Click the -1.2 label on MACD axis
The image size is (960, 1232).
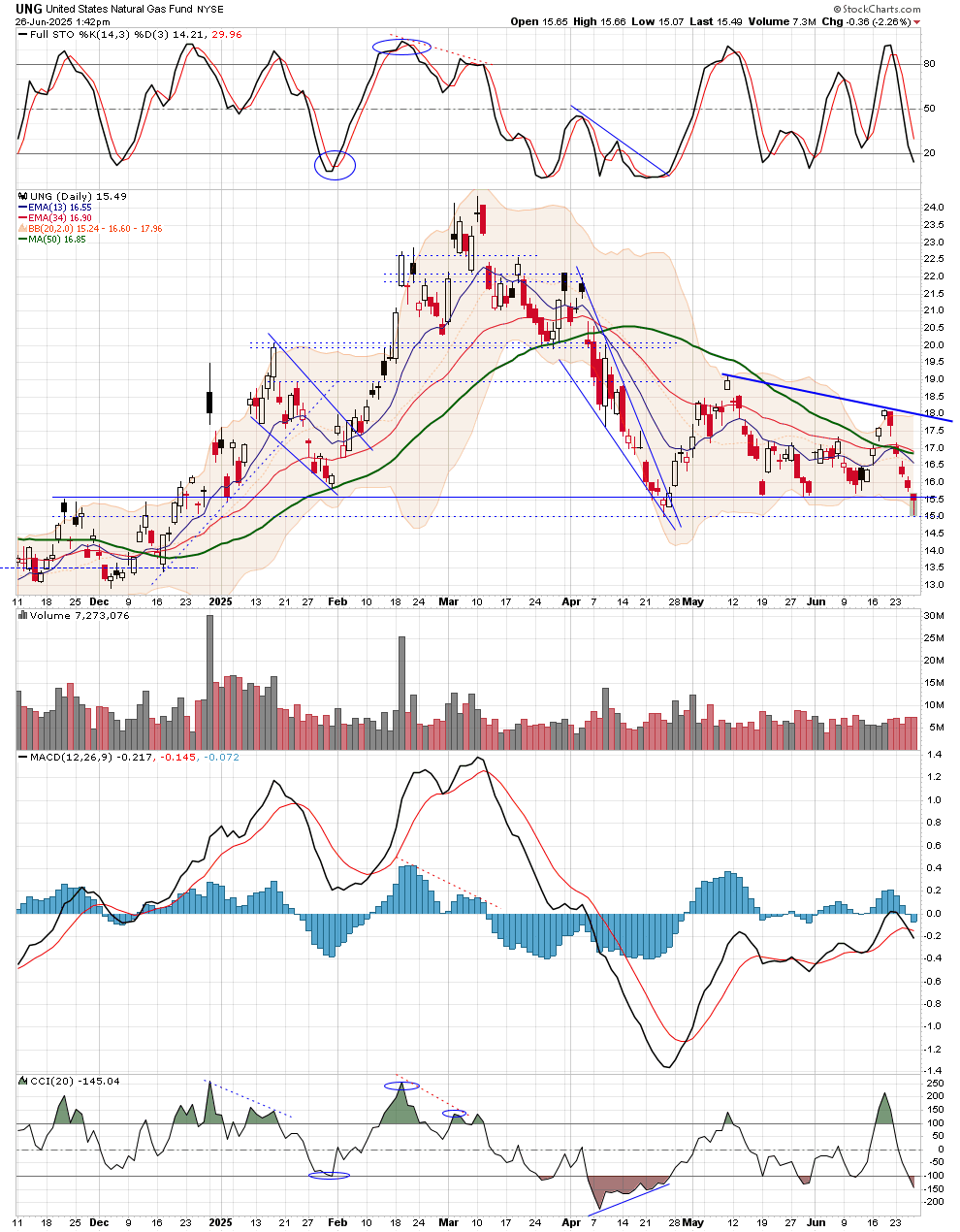[931, 1049]
